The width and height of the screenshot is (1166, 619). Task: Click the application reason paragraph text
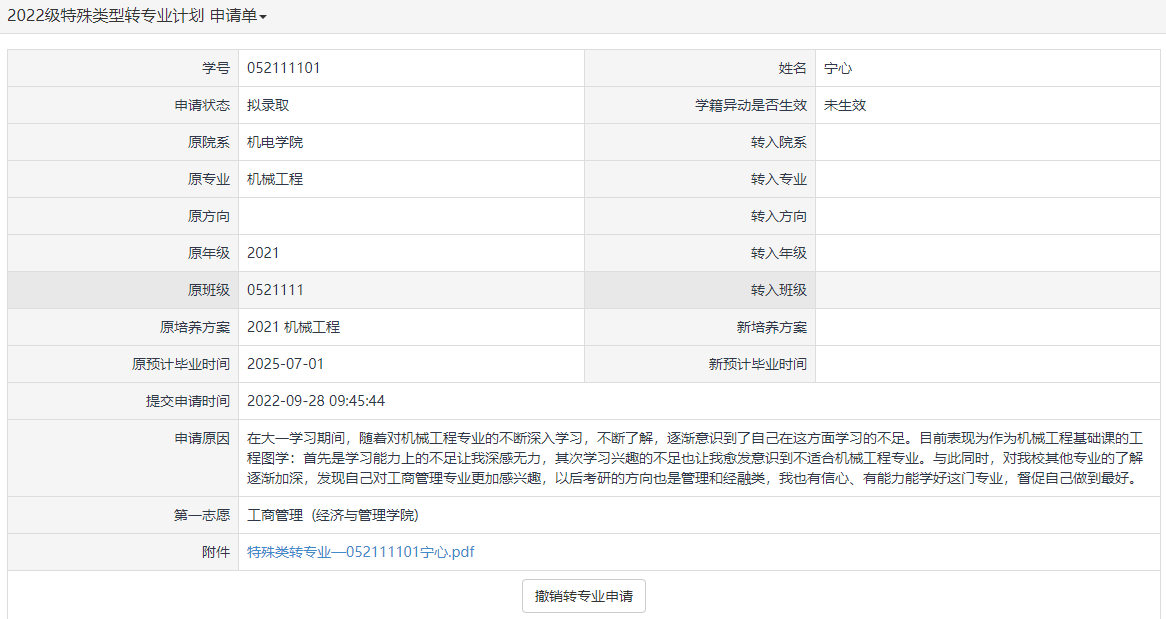[x=690, y=458]
